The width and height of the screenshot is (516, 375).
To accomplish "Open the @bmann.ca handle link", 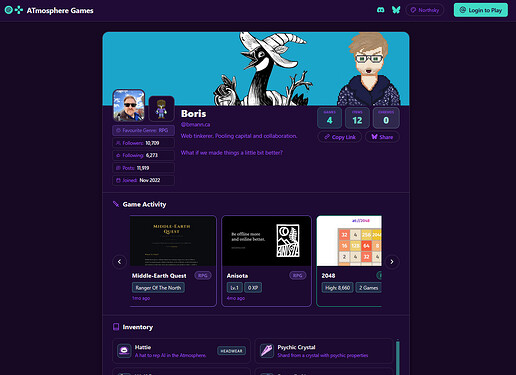I will [x=195, y=124].
